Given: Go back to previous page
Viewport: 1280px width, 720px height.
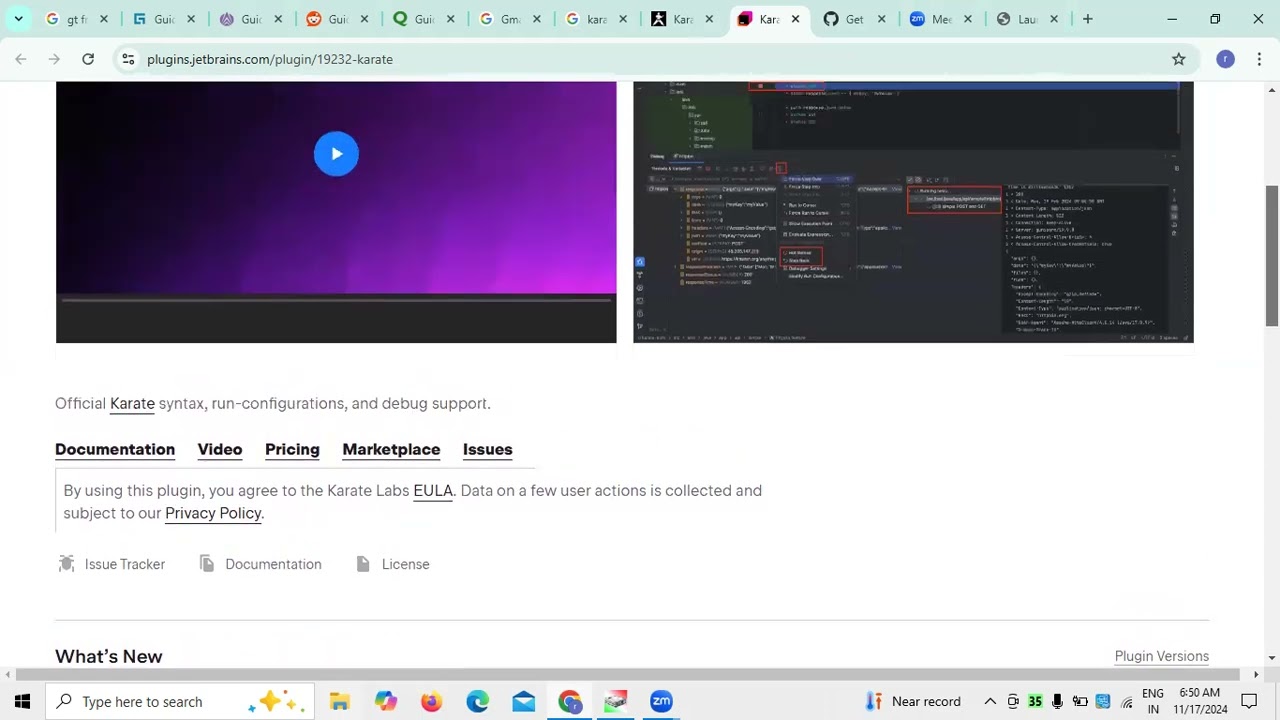Looking at the screenshot, I should point(21,59).
